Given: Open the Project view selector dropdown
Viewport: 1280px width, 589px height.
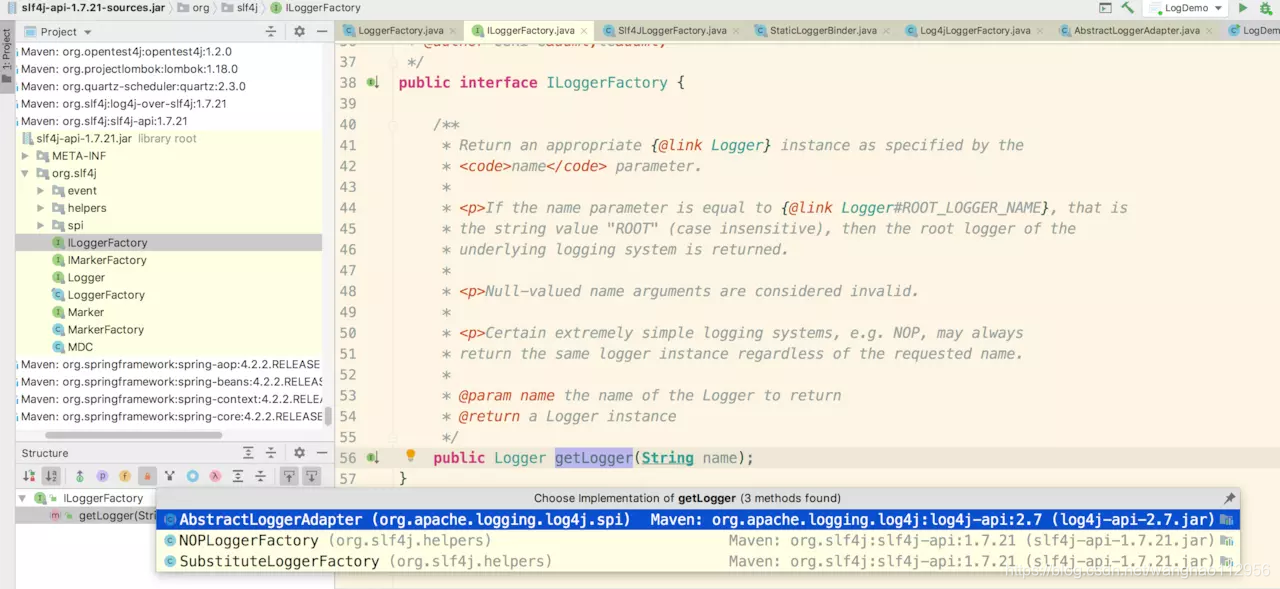Looking at the screenshot, I should 59,32.
